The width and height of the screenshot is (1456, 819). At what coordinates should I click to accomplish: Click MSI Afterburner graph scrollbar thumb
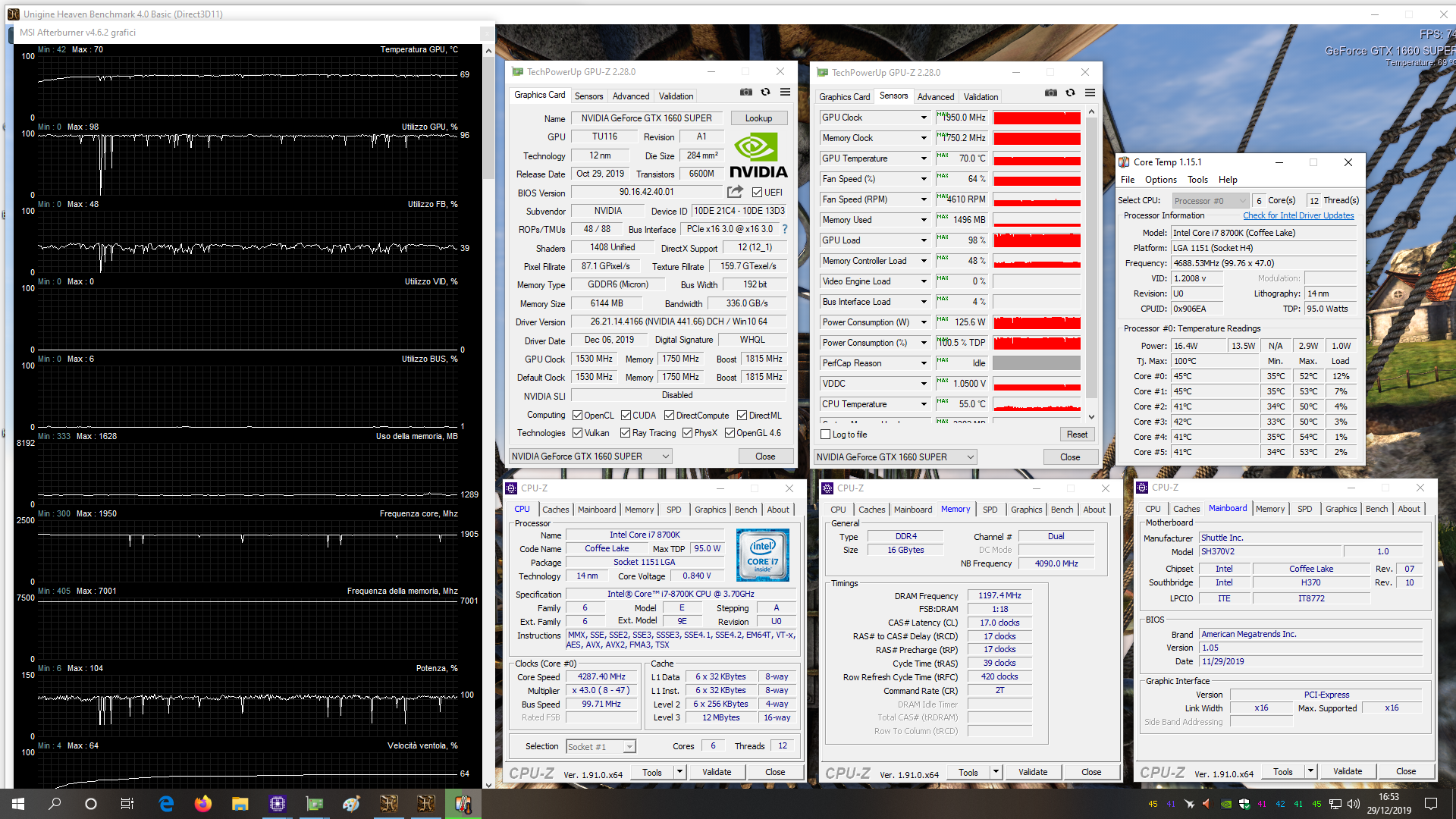click(488, 119)
